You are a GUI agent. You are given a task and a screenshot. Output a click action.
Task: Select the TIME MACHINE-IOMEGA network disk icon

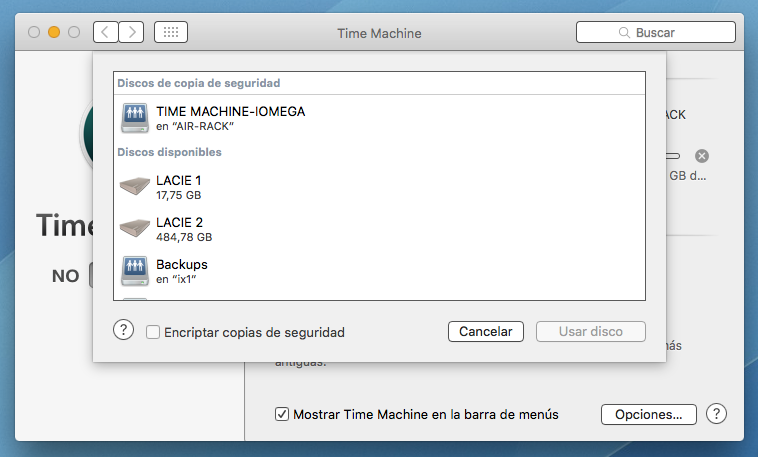(134, 118)
